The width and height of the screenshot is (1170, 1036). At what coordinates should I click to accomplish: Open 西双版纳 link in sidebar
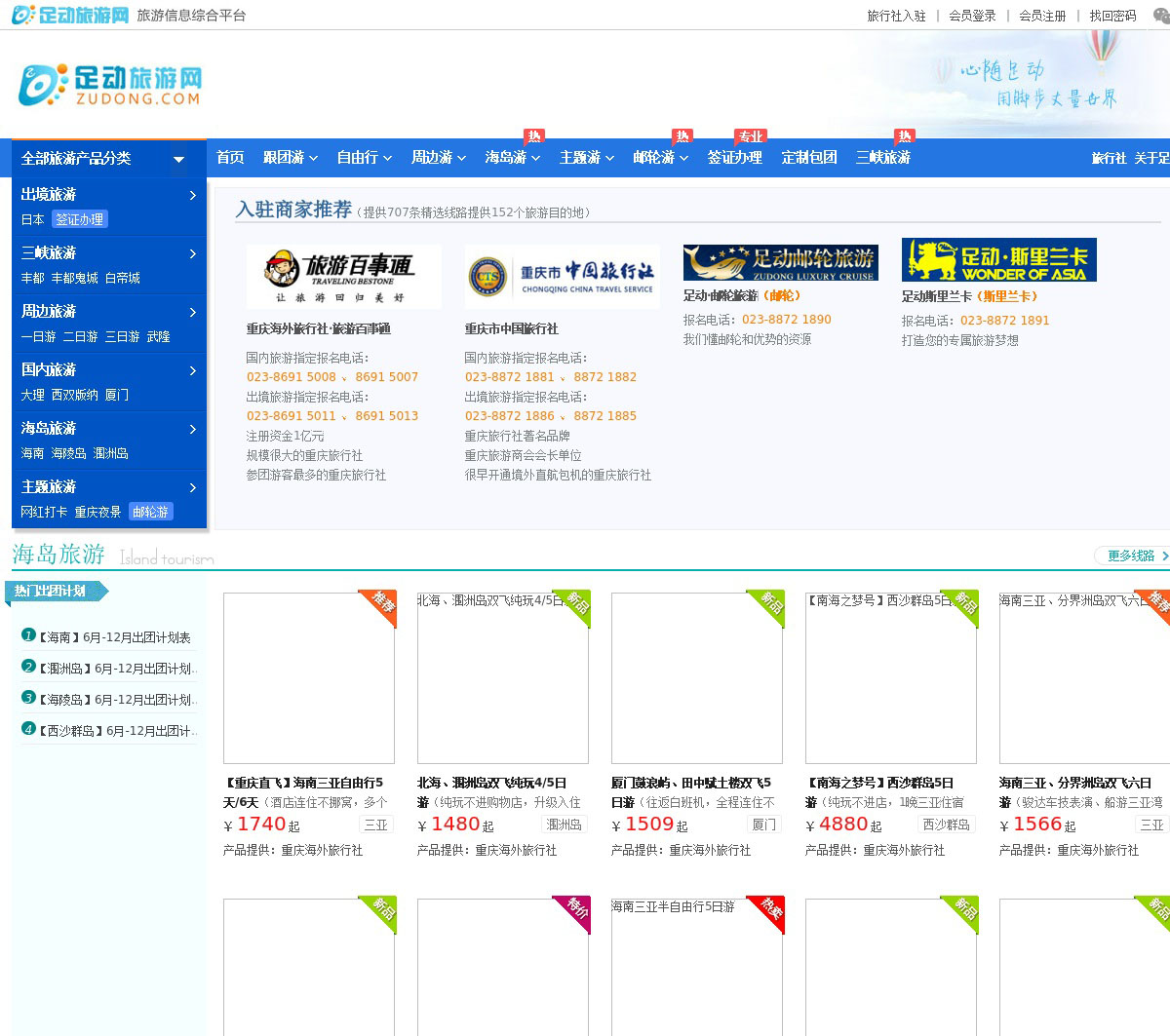coord(75,395)
